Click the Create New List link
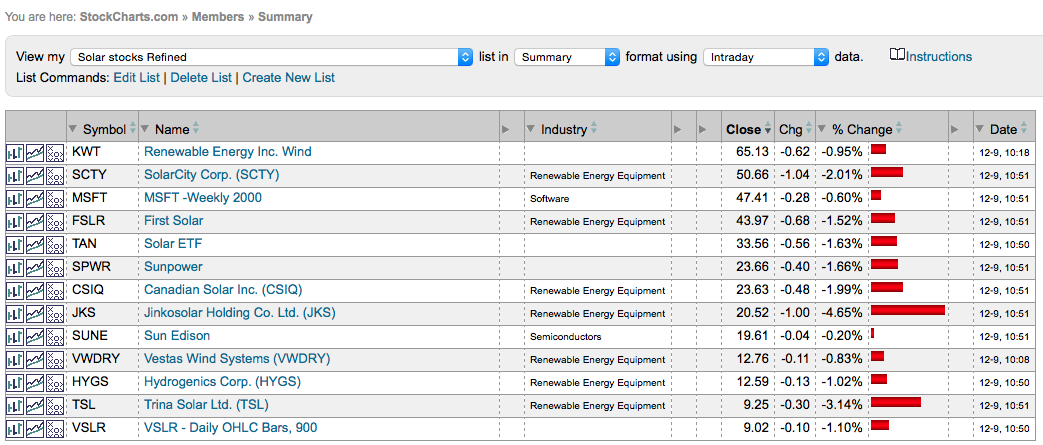 288,77
